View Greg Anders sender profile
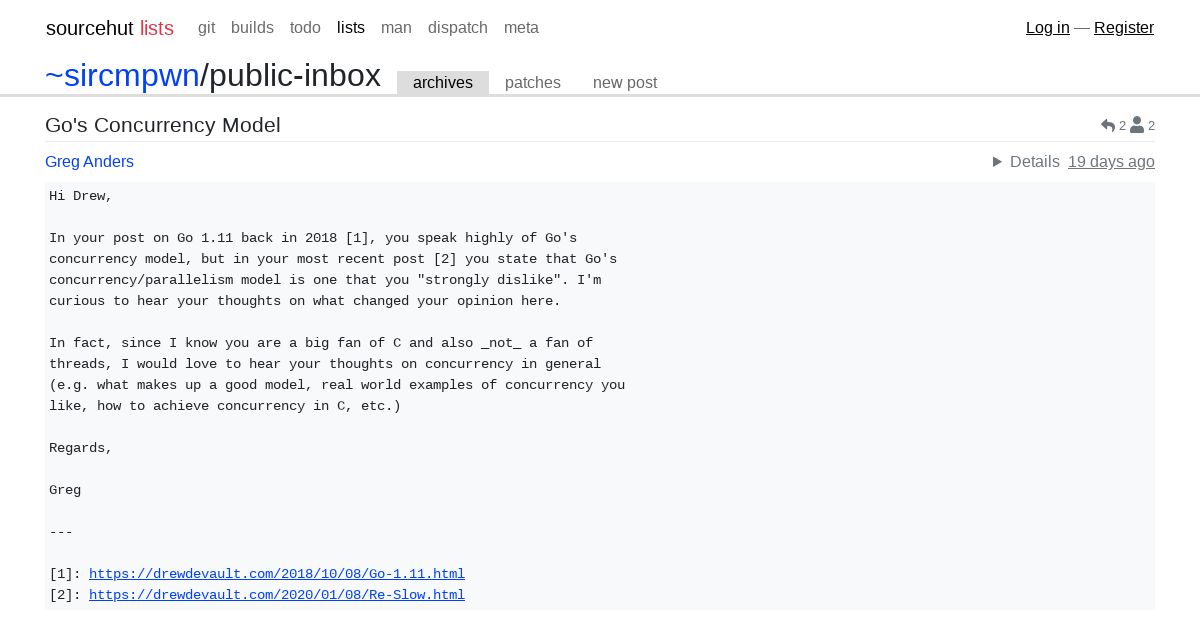The image size is (1200, 630). (x=89, y=162)
